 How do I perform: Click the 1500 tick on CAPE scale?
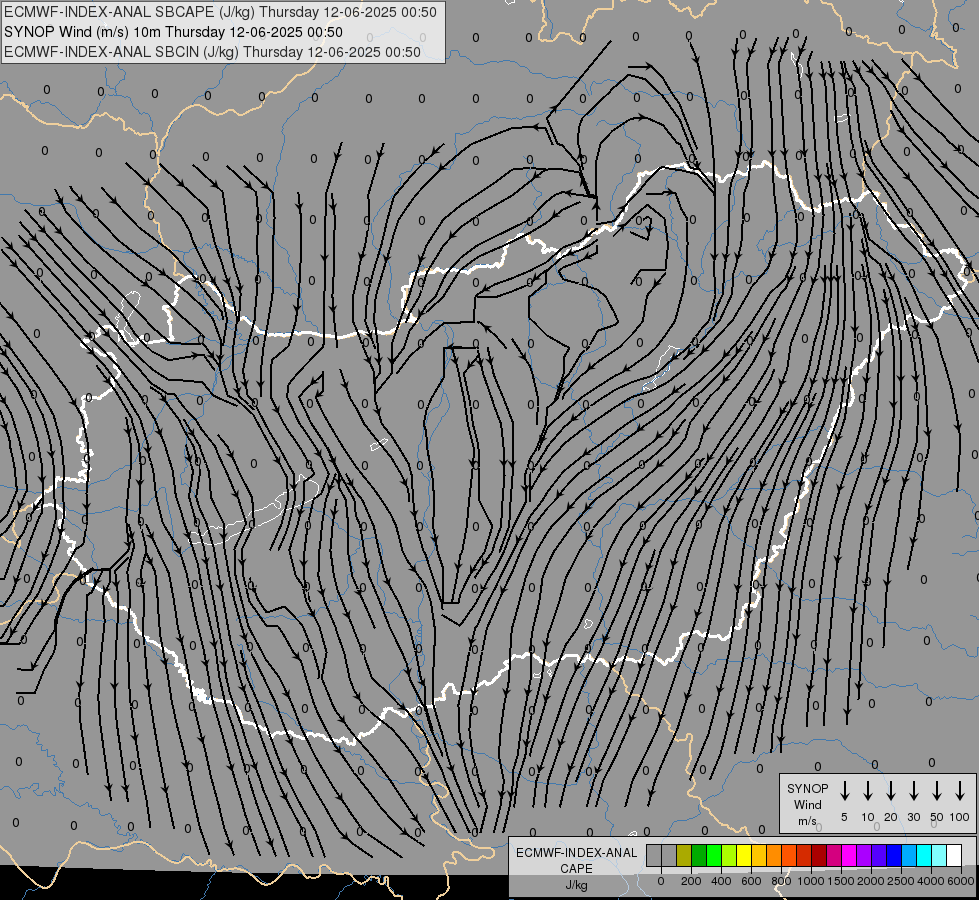point(840,881)
